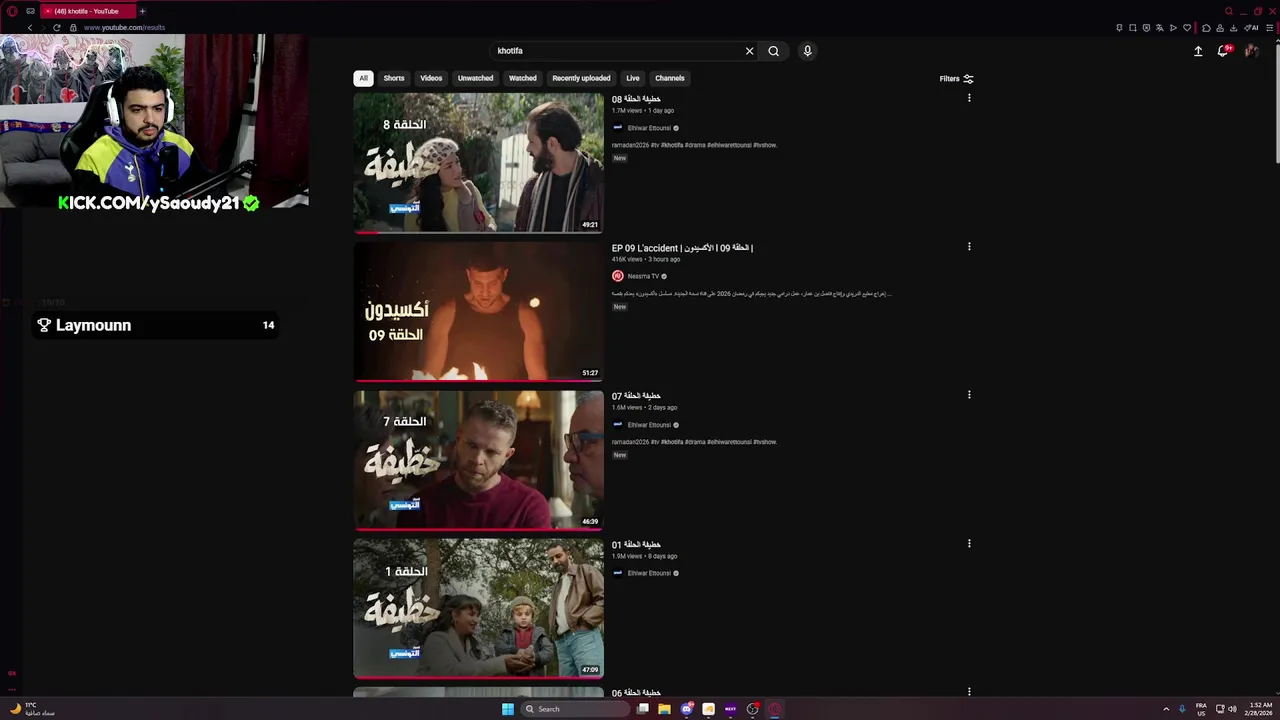Show hidden system tray icons chevron
This screenshot has width=1280, height=720.
point(1166,709)
